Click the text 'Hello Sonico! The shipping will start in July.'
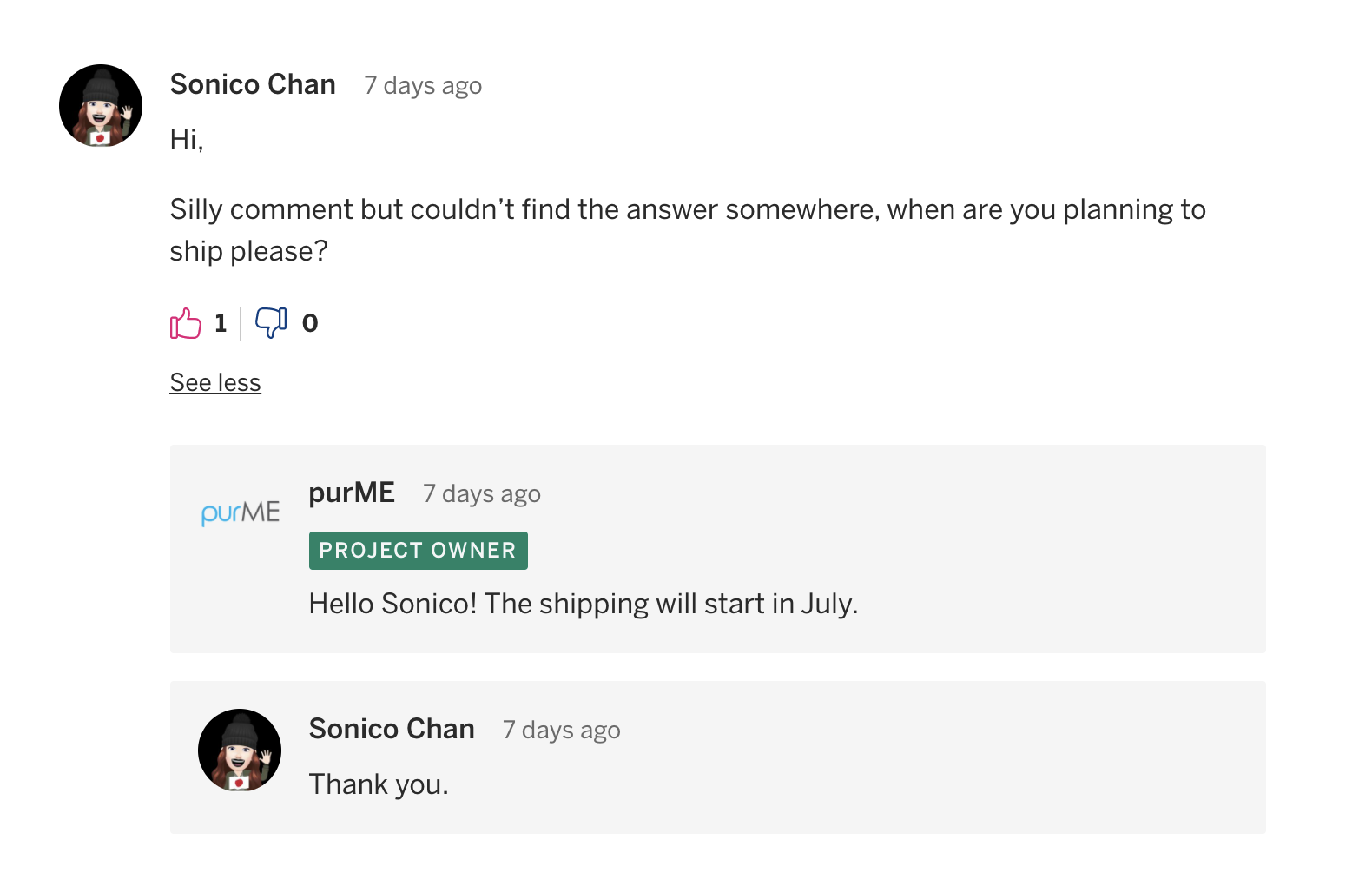Viewport: 1372px width, 886px height. (x=584, y=604)
